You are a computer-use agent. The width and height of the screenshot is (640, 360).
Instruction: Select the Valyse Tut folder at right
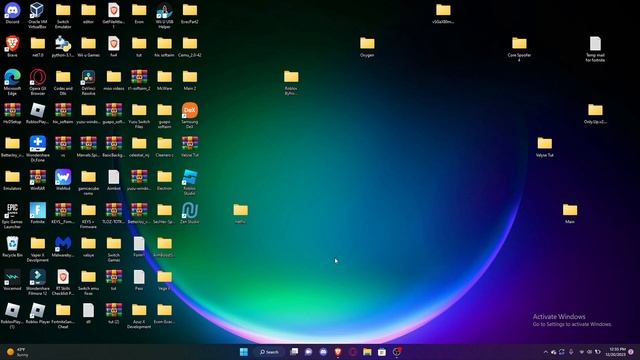(x=544, y=147)
